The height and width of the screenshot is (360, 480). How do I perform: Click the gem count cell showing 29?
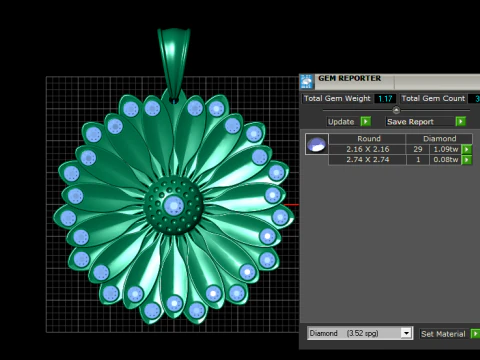pyautogui.click(x=418, y=149)
